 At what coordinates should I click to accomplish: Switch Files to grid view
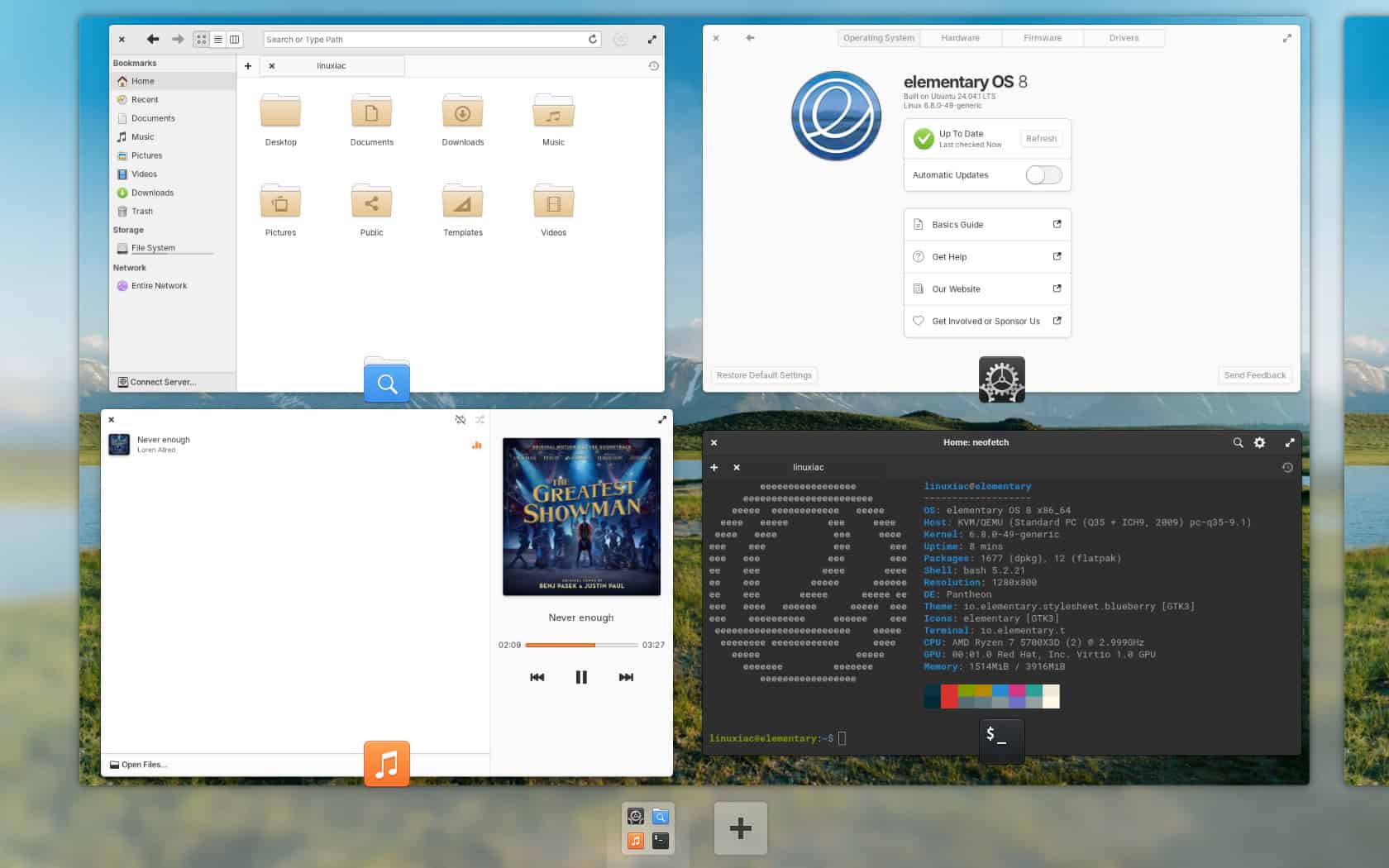pos(200,39)
